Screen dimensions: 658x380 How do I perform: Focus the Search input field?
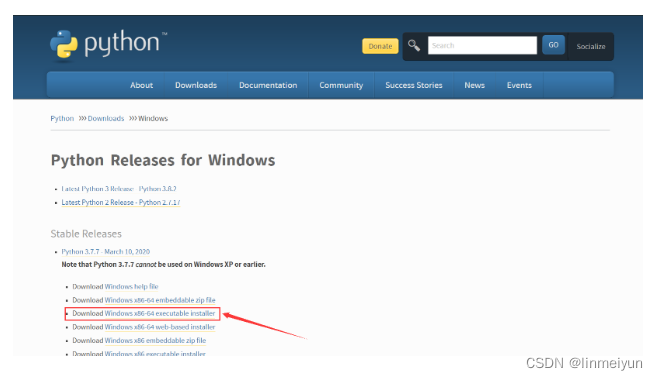[x=482, y=45]
